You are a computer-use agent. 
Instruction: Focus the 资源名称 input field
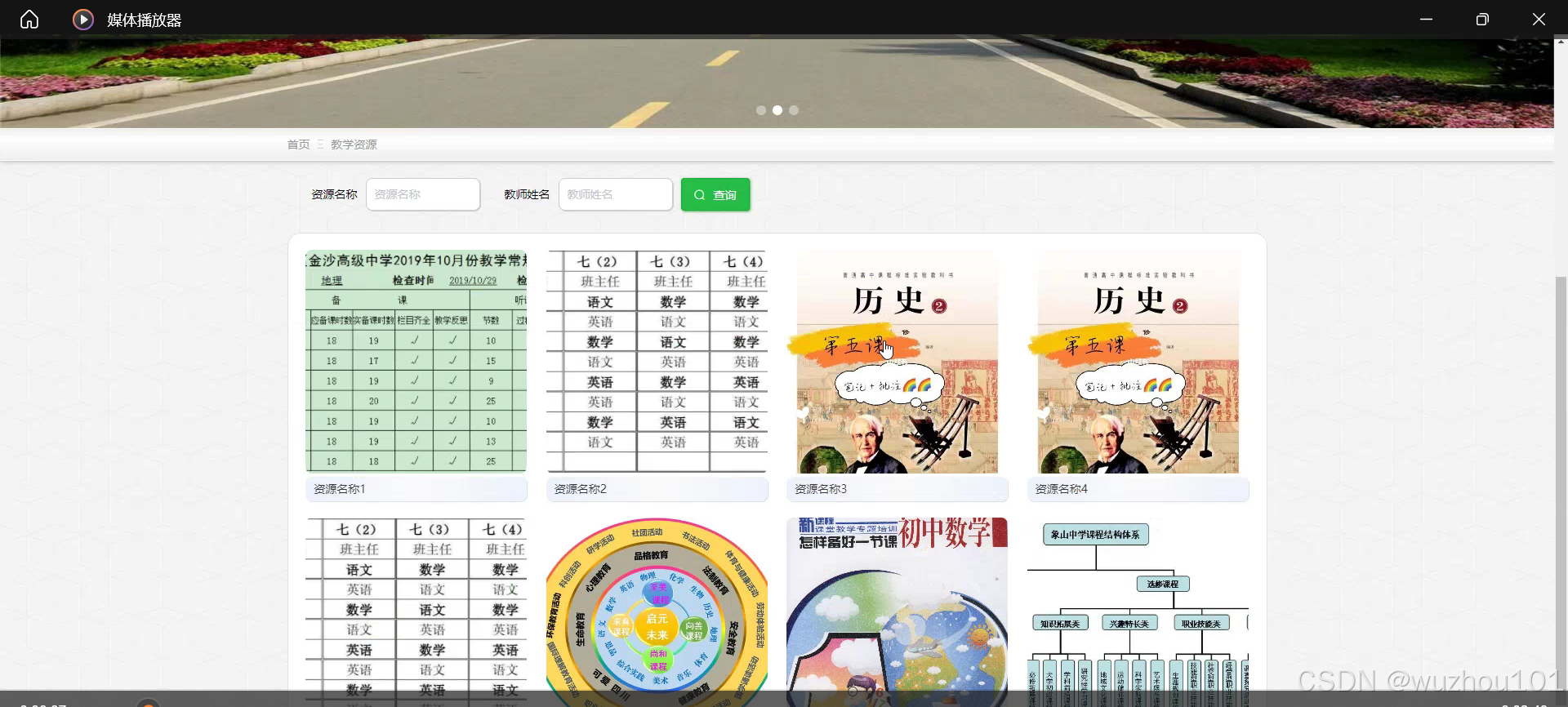point(423,194)
